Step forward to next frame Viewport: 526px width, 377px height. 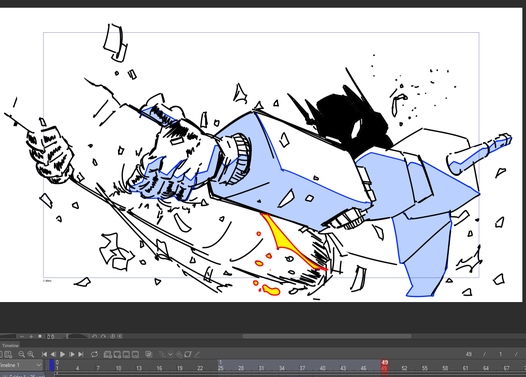[x=72, y=354]
